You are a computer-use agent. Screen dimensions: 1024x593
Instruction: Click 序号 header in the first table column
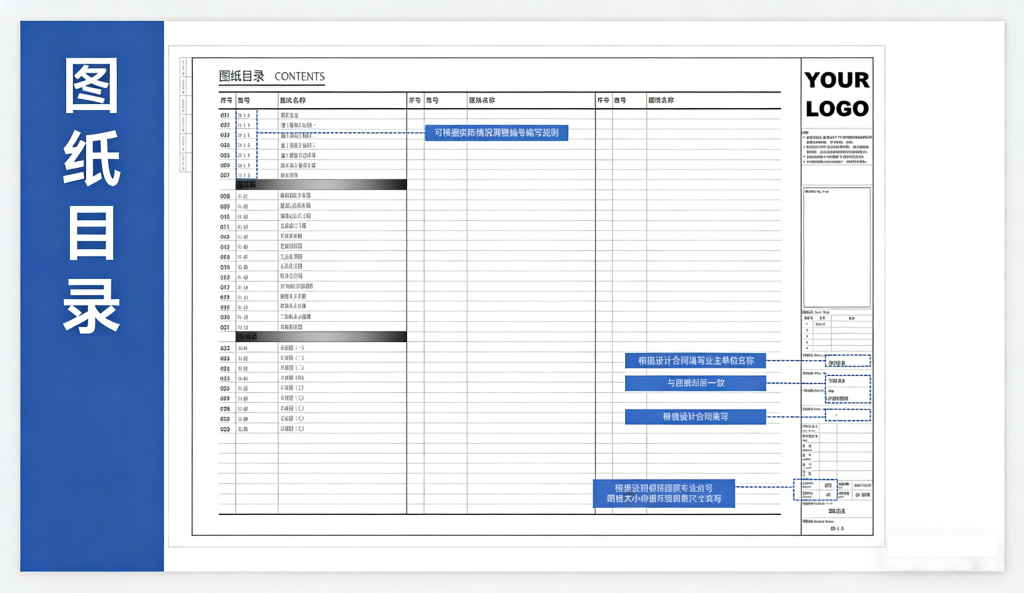pos(226,101)
